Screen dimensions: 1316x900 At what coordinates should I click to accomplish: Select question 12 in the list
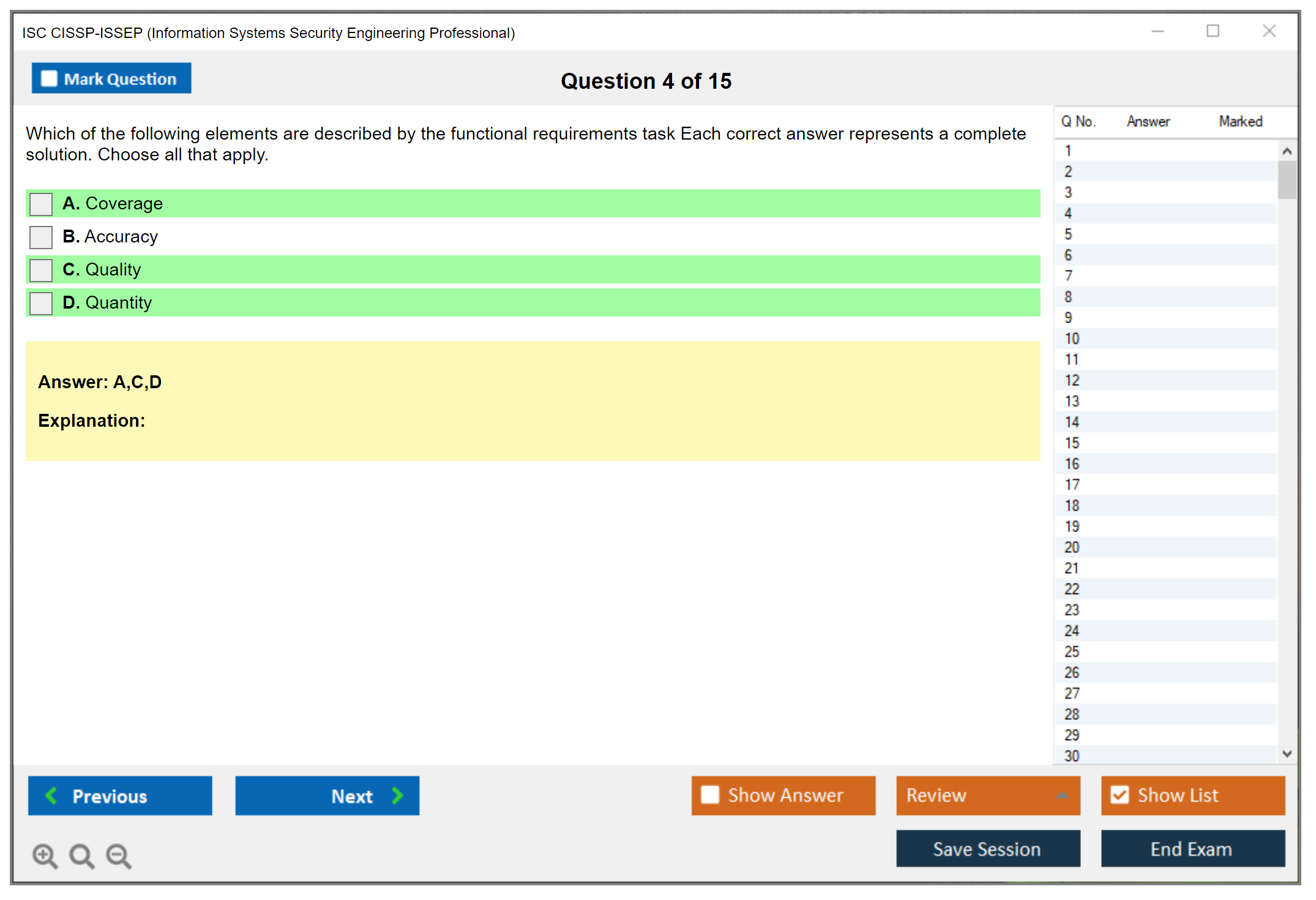tap(1072, 380)
